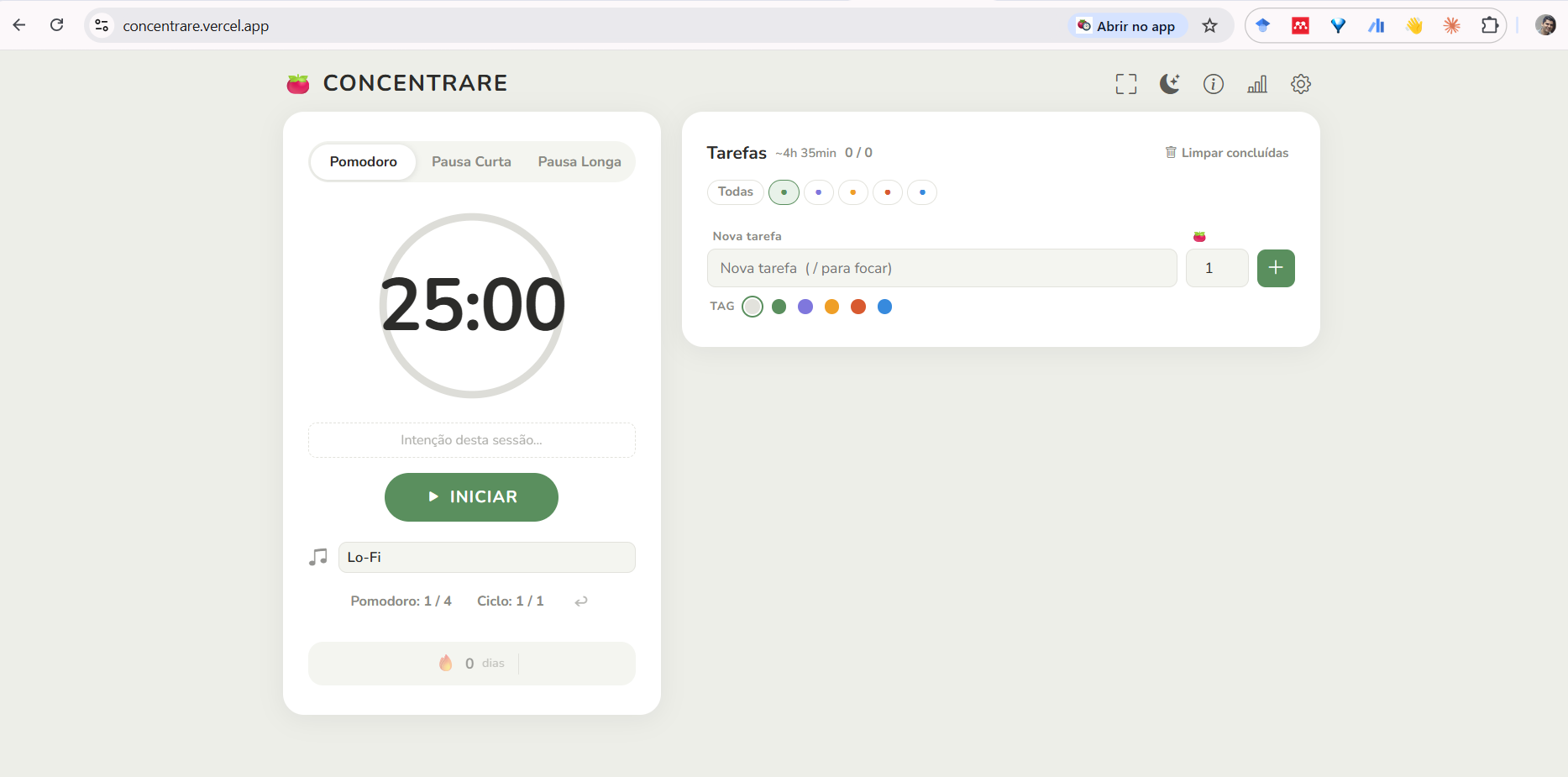
Task: Open the Lo-Fi music dropdown
Action: [487, 558]
